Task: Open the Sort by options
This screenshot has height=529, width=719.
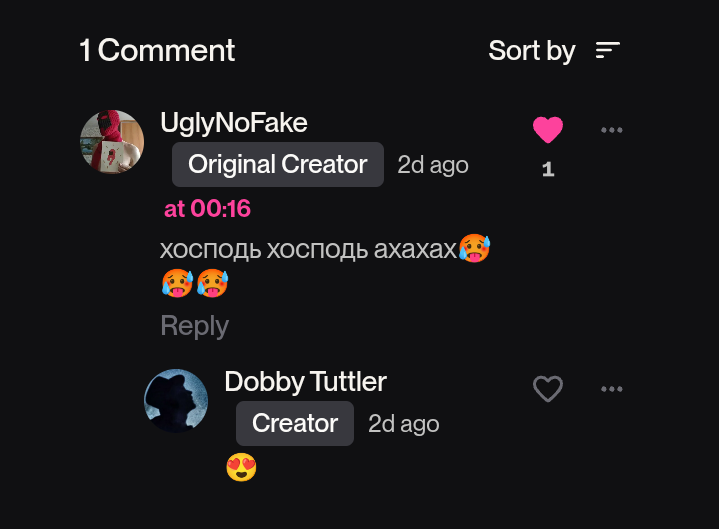Action: [532, 50]
